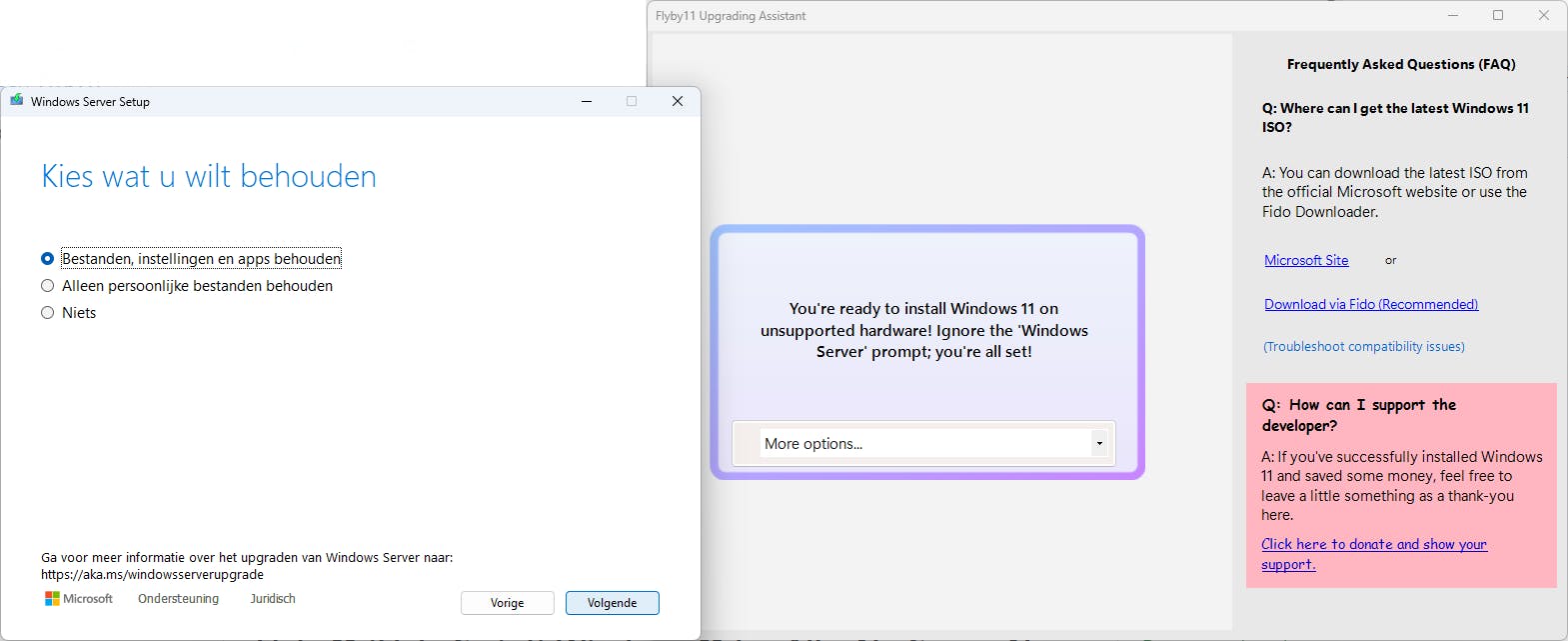
Task: Click the donate and show support link
Action: pos(1374,554)
